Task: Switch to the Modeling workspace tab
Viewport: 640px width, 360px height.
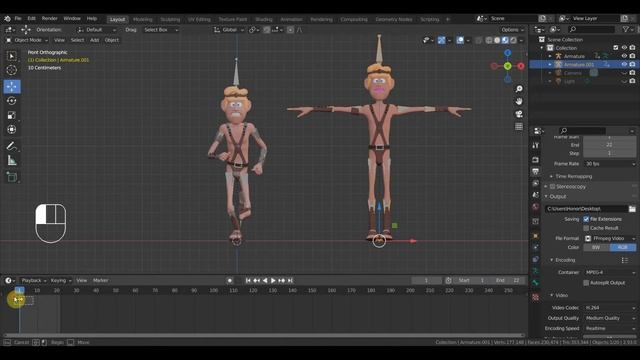Action: click(142, 19)
